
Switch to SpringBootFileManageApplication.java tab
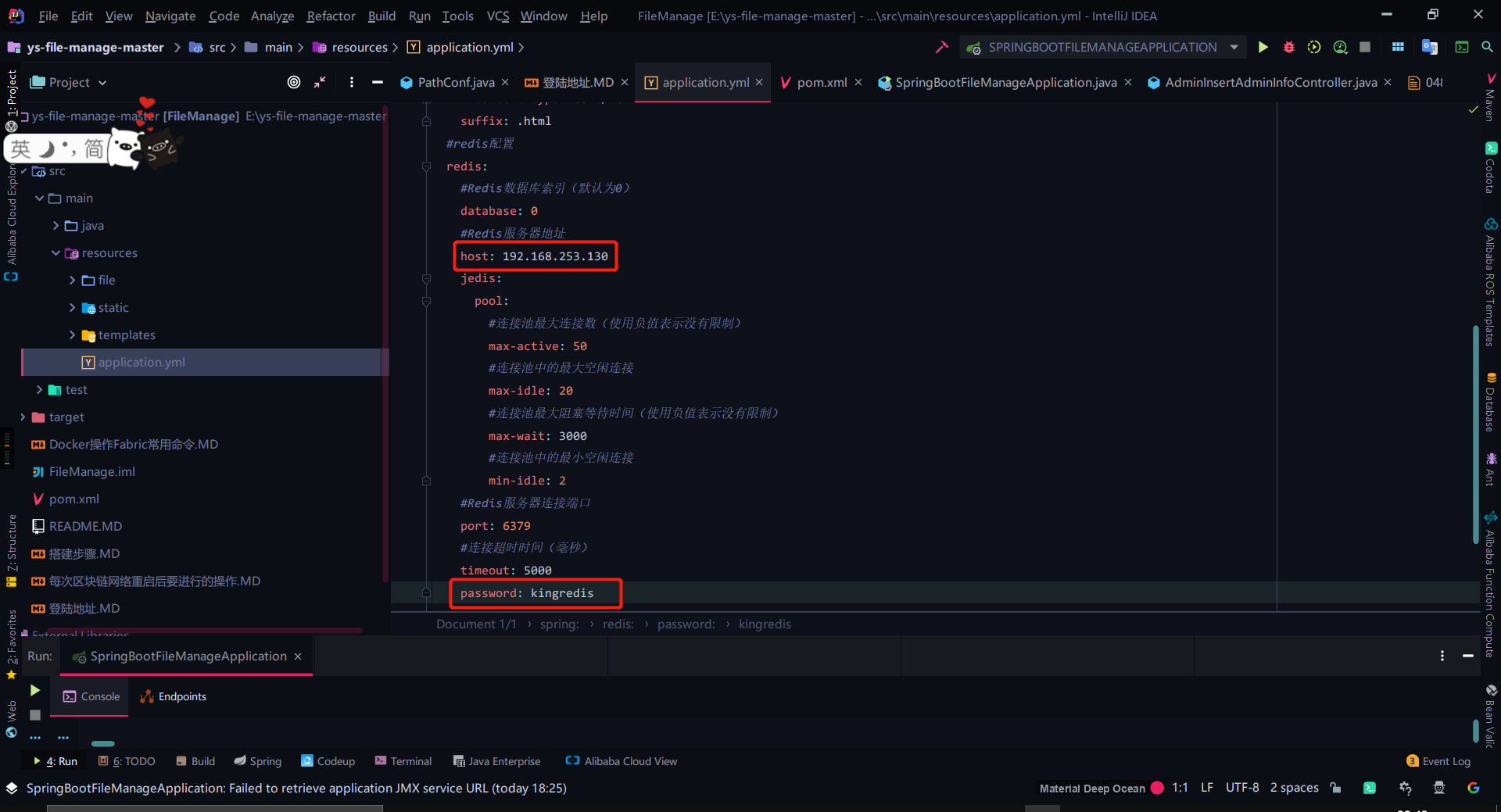pos(1005,82)
